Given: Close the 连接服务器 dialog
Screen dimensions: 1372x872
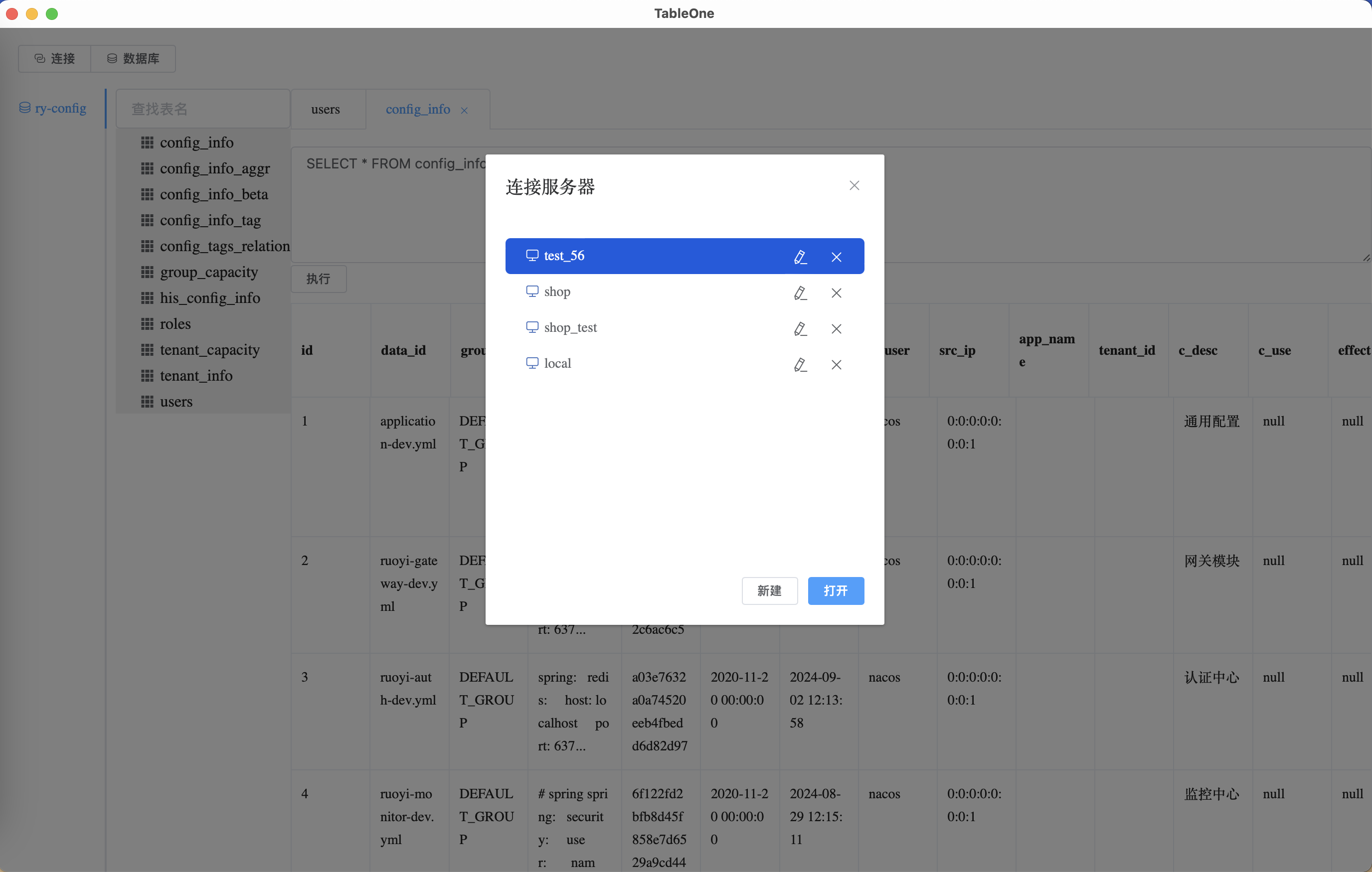Looking at the screenshot, I should click(x=854, y=186).
